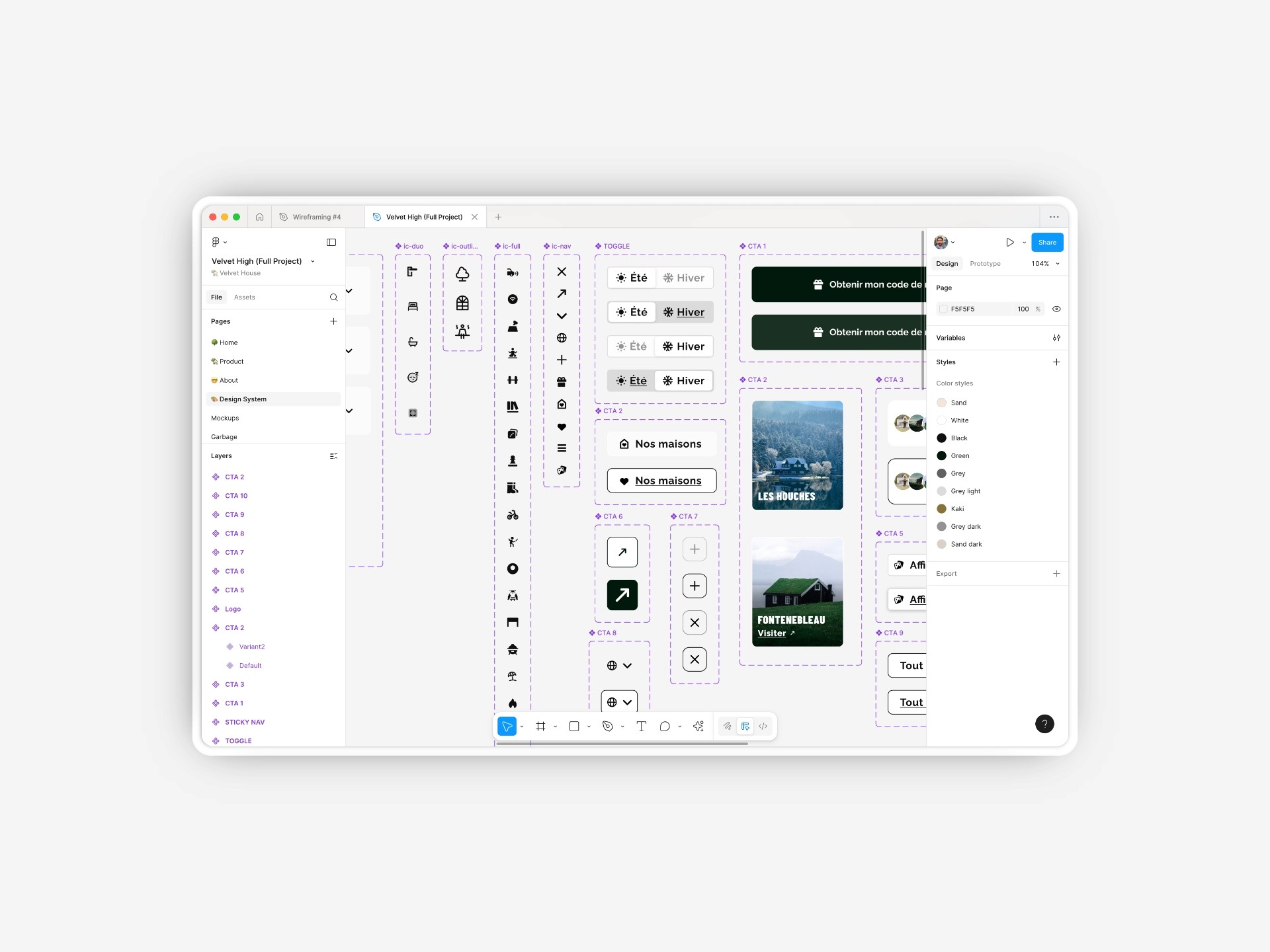This screenshot has width=1270, height=952.
Task: Open the window ellipsis menu
Action: (x=1054, y=217)
